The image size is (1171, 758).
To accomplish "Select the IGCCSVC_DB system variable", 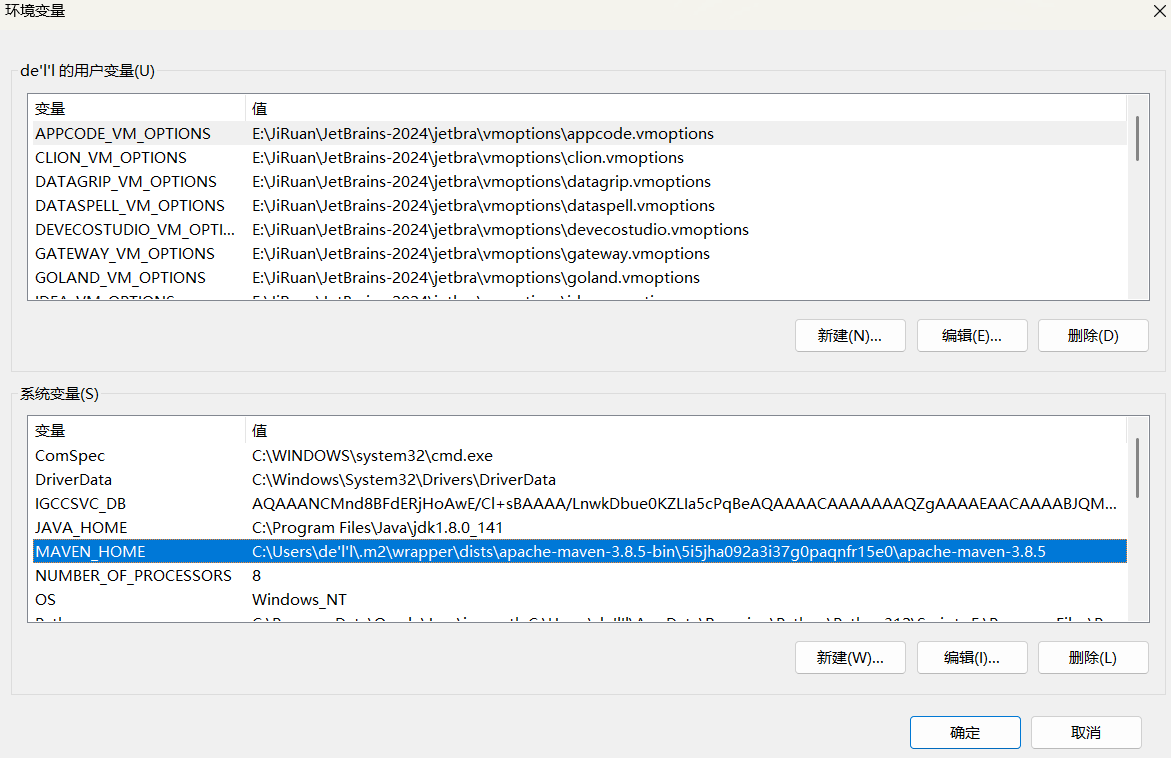I will click(80, 503).
